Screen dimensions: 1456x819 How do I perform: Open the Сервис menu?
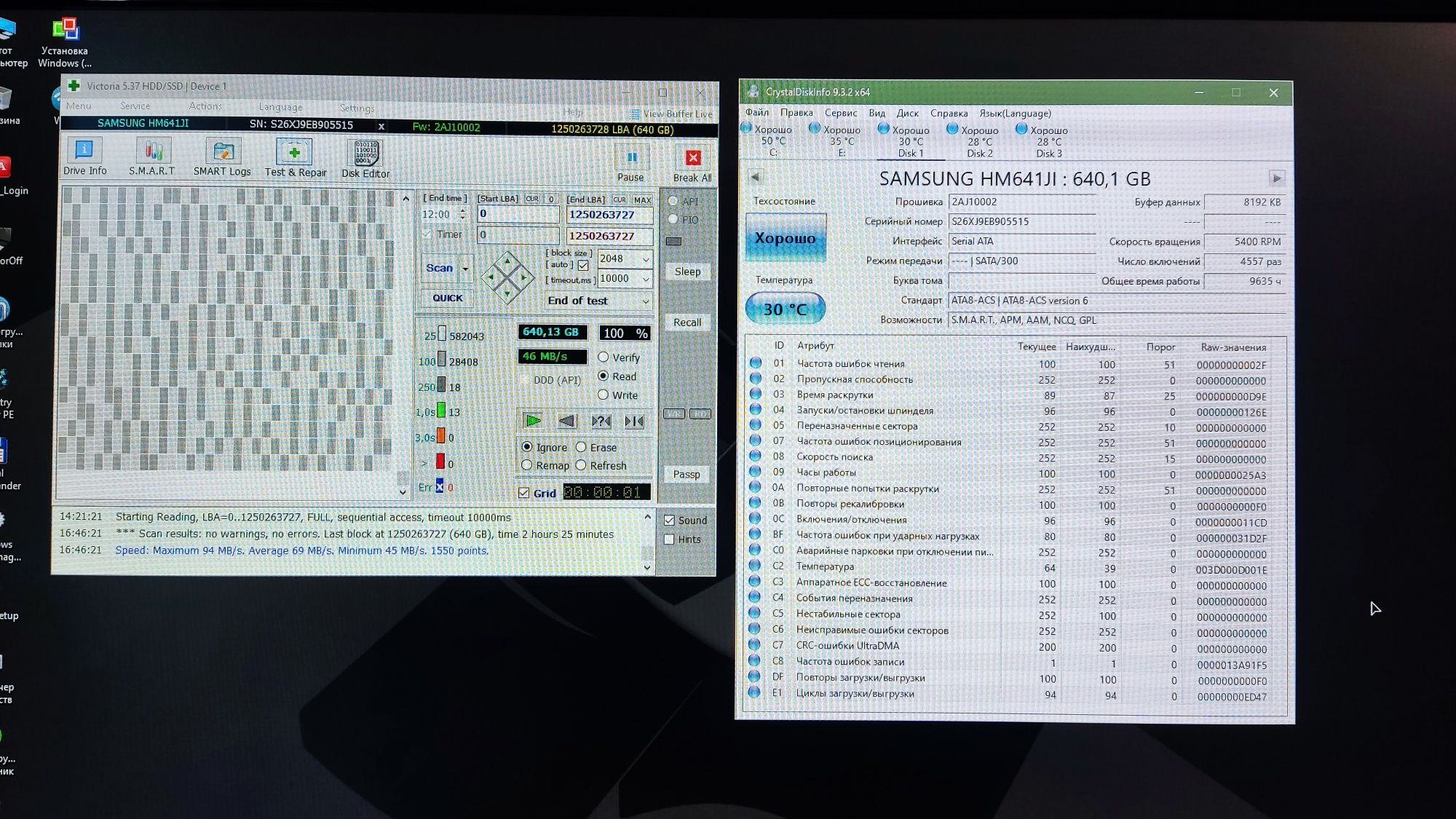[x=841, y=113]
